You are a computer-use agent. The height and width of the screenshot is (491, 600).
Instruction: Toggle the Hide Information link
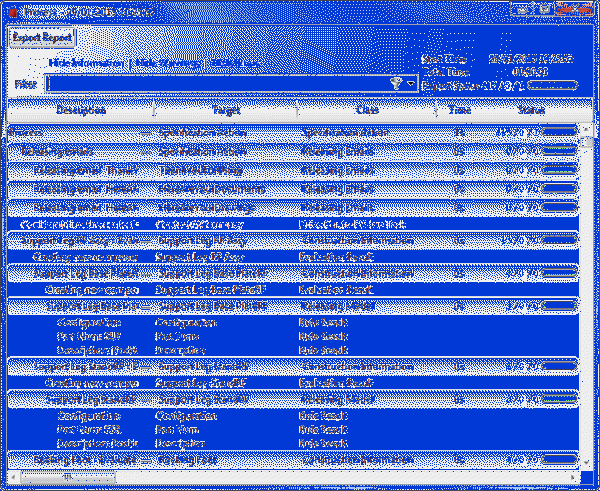pos(86,63)
